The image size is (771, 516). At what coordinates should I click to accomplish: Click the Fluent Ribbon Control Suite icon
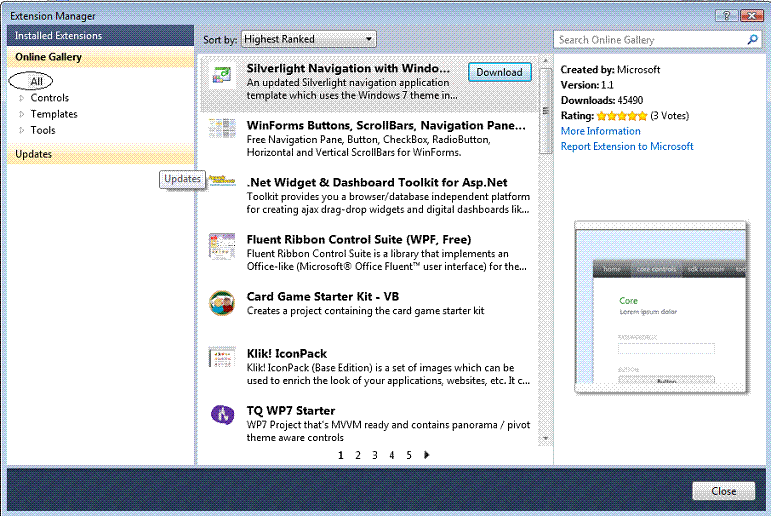click(222, 246)
